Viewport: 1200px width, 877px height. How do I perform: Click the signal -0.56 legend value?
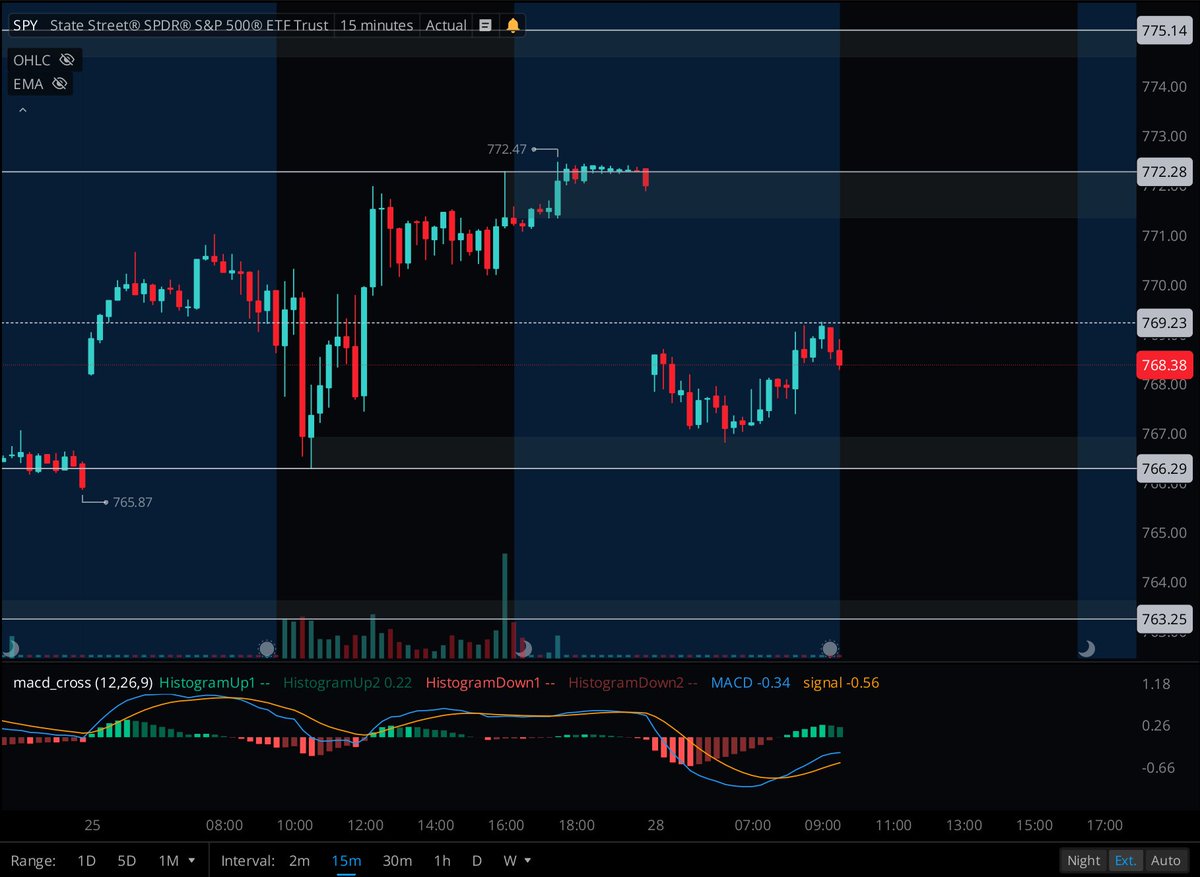click(839, 683)
